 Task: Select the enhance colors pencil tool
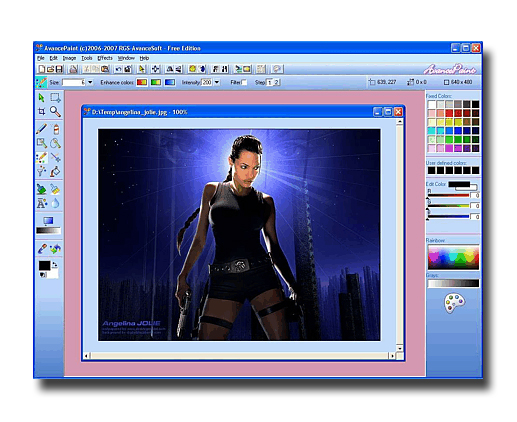pyautogui.click(x=42, y=157)
